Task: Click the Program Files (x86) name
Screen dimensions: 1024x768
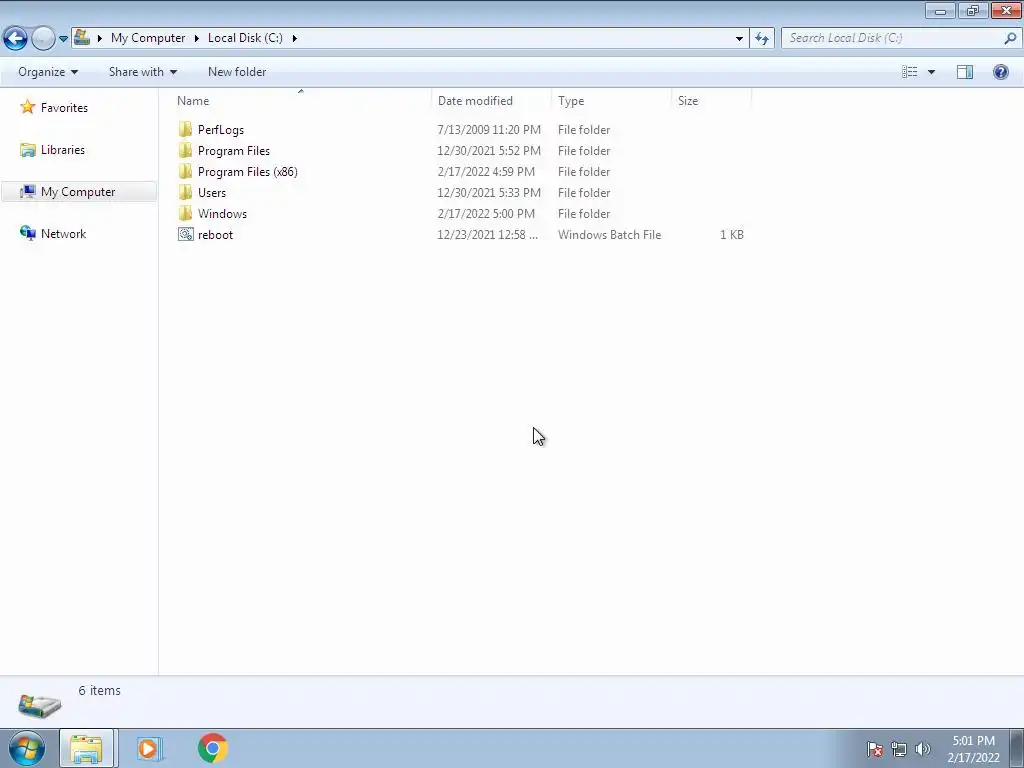Action: pyautogui.click(x=248, y=172)
